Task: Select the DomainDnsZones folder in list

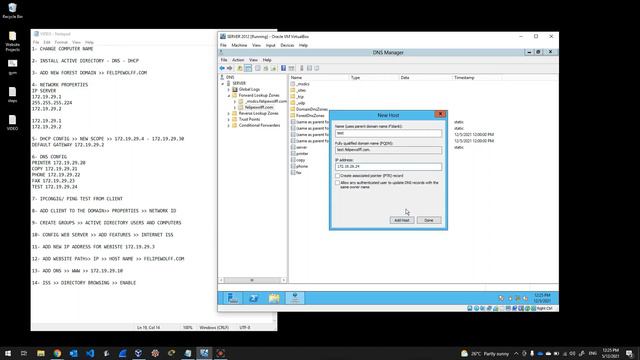Action: click(x=312, y=109)
